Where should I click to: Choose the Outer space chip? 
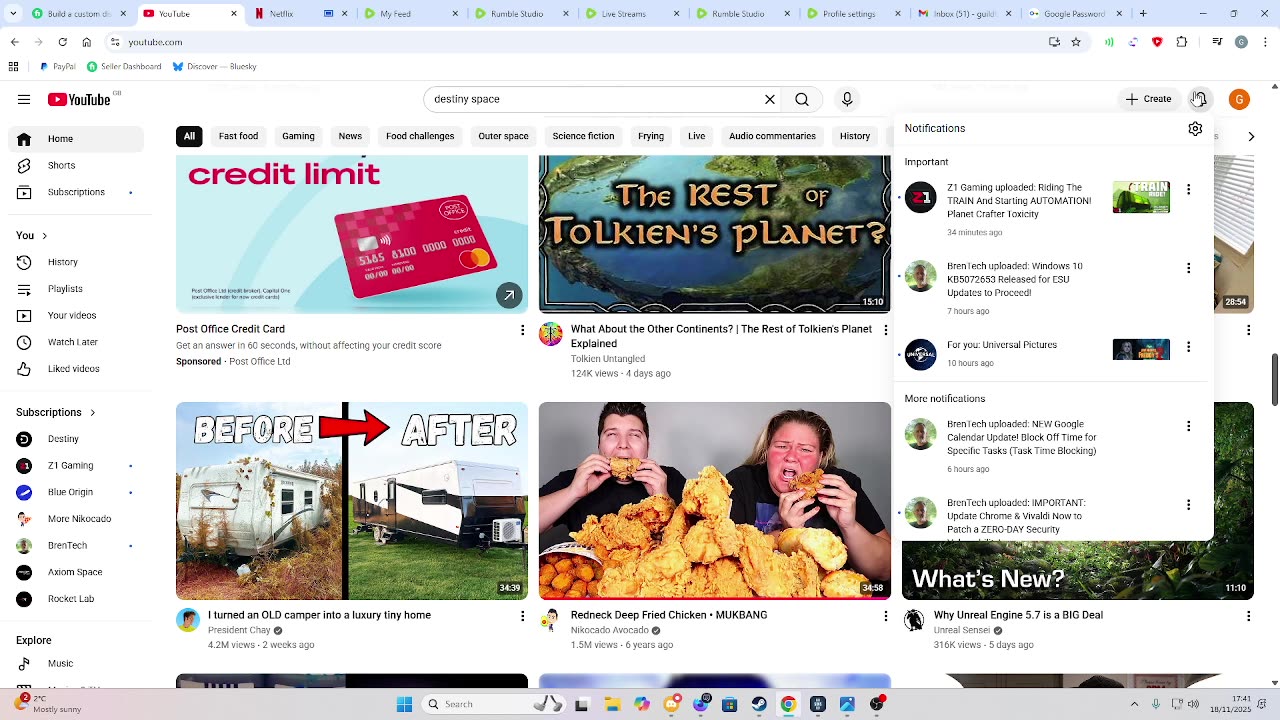pyautogui.click(x=503, y=136)
